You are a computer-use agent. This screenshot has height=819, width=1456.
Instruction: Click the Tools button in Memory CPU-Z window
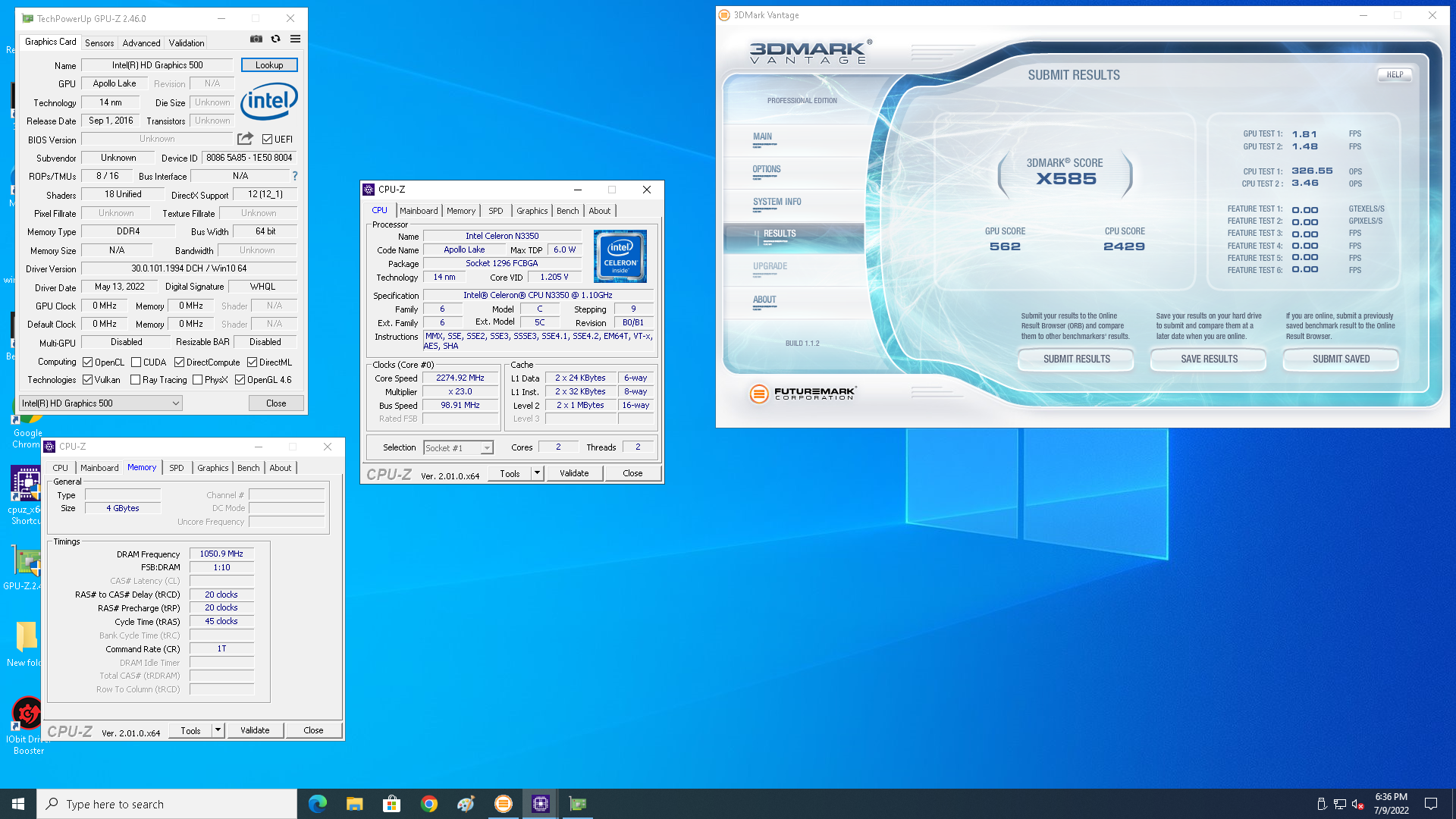tap(190, 730)
